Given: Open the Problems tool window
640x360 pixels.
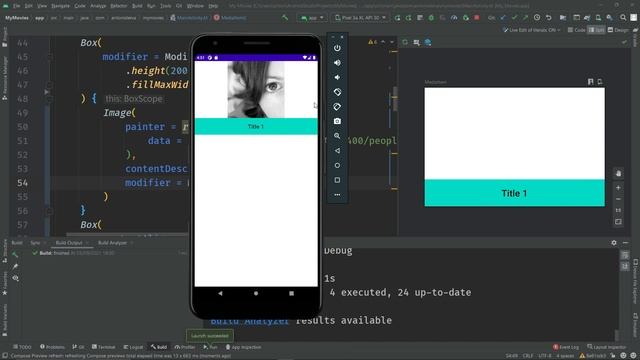Looking at the screenshot, I should (x=52, y=347).
